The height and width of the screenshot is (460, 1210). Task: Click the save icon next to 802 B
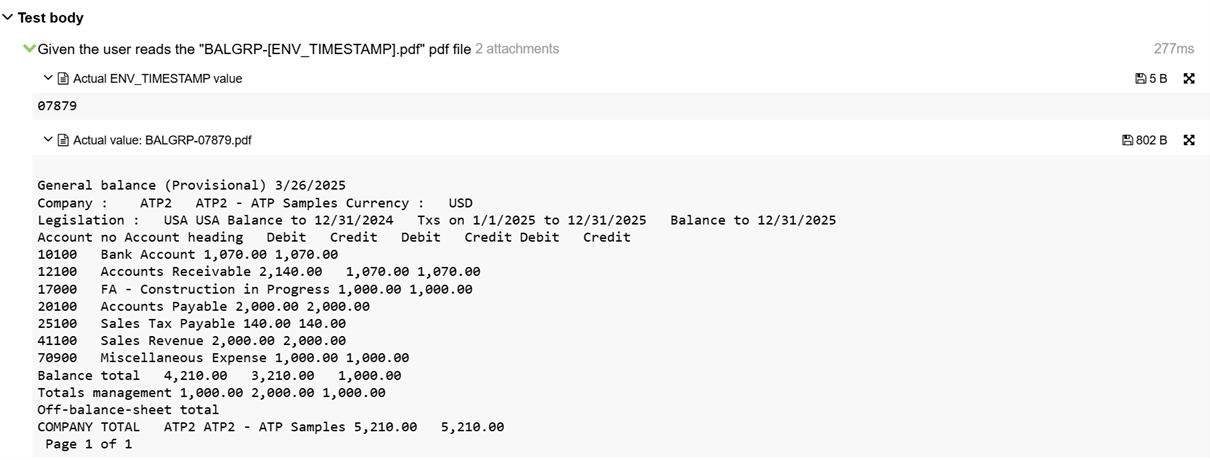pos(1128,140)
